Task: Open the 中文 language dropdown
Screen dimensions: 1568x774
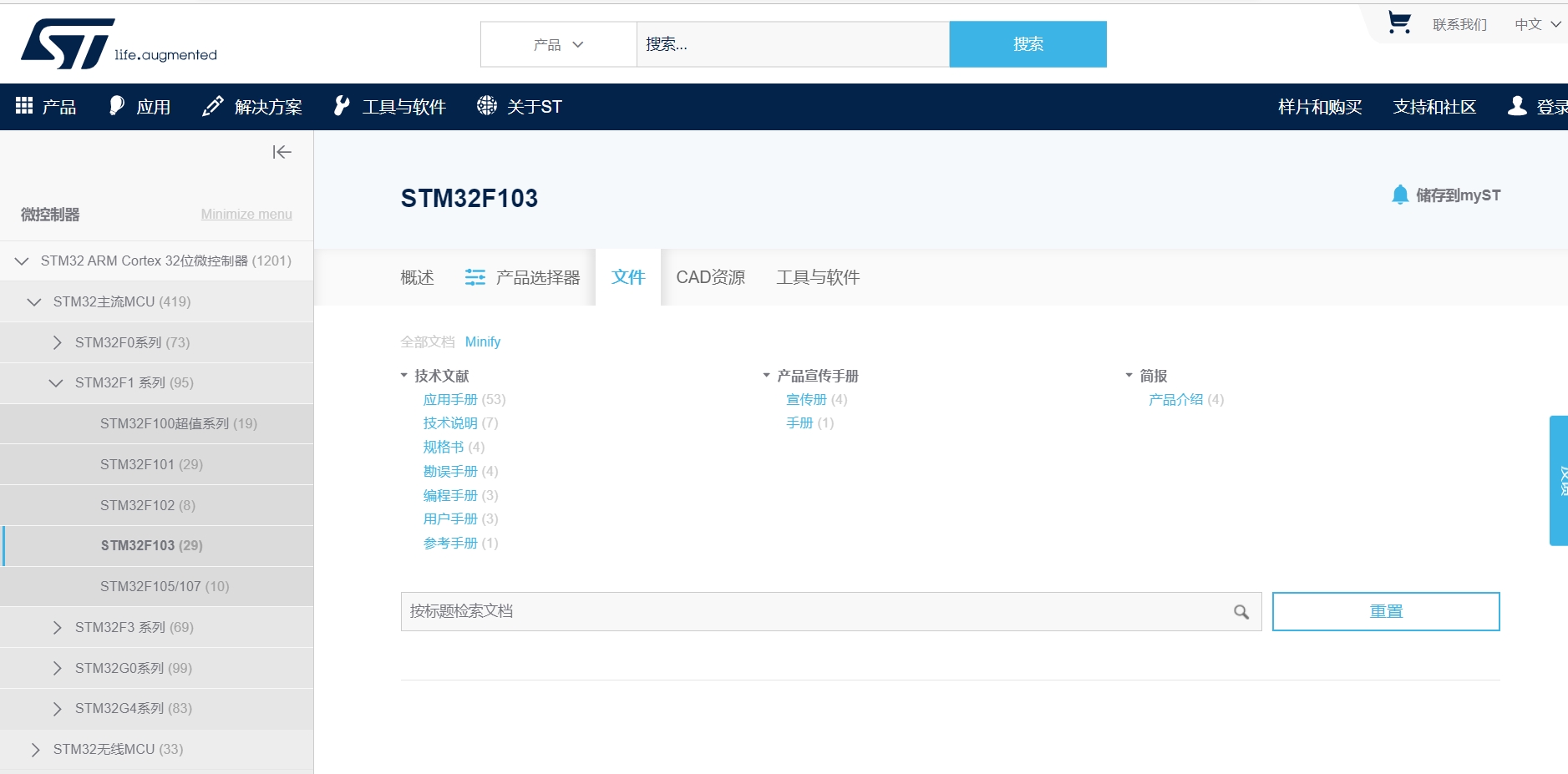Action: 1537,24
